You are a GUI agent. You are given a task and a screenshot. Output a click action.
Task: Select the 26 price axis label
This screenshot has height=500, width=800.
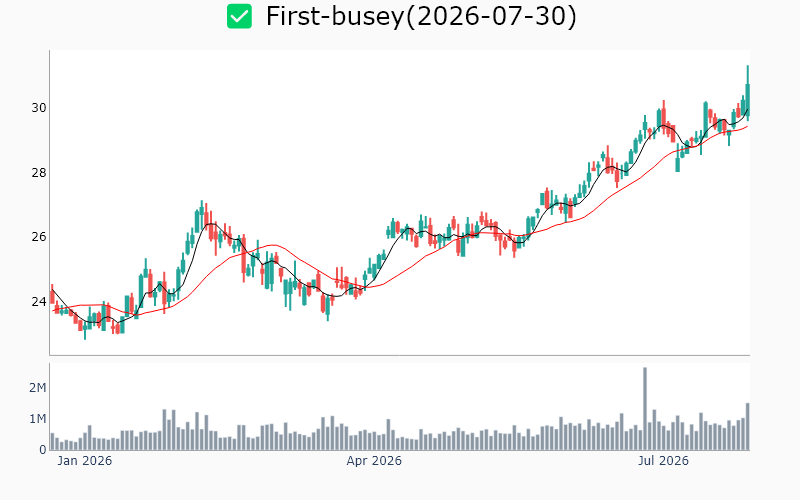(39, 237)
